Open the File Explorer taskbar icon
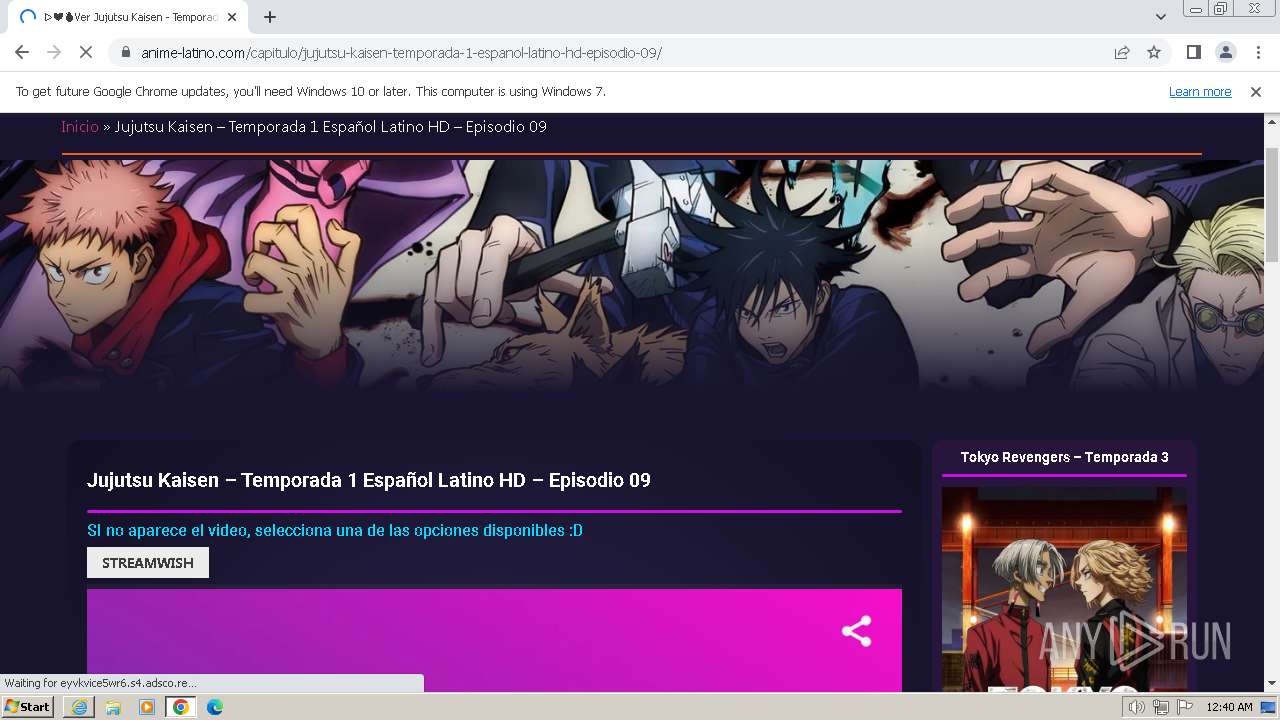This screenshot has width=1280, height=720. (x=113, y=707)
